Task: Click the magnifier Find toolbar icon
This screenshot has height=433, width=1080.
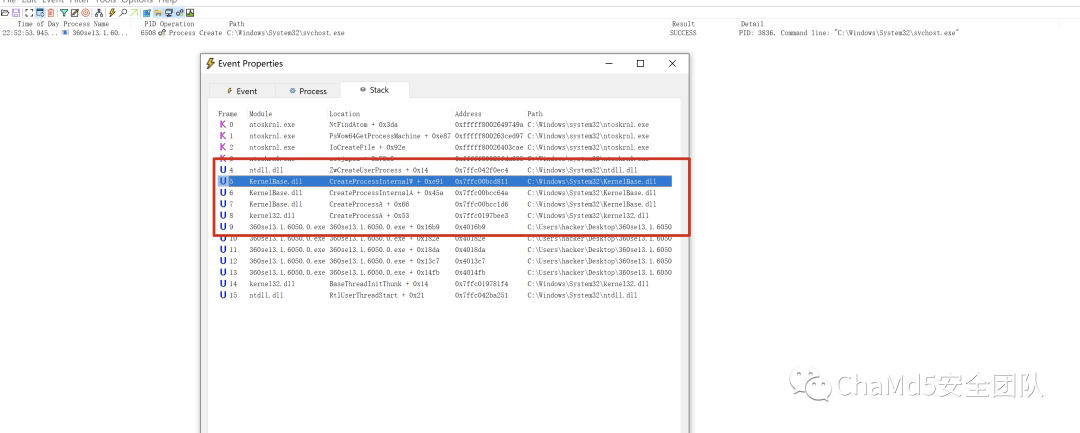Action: point(123,13)
